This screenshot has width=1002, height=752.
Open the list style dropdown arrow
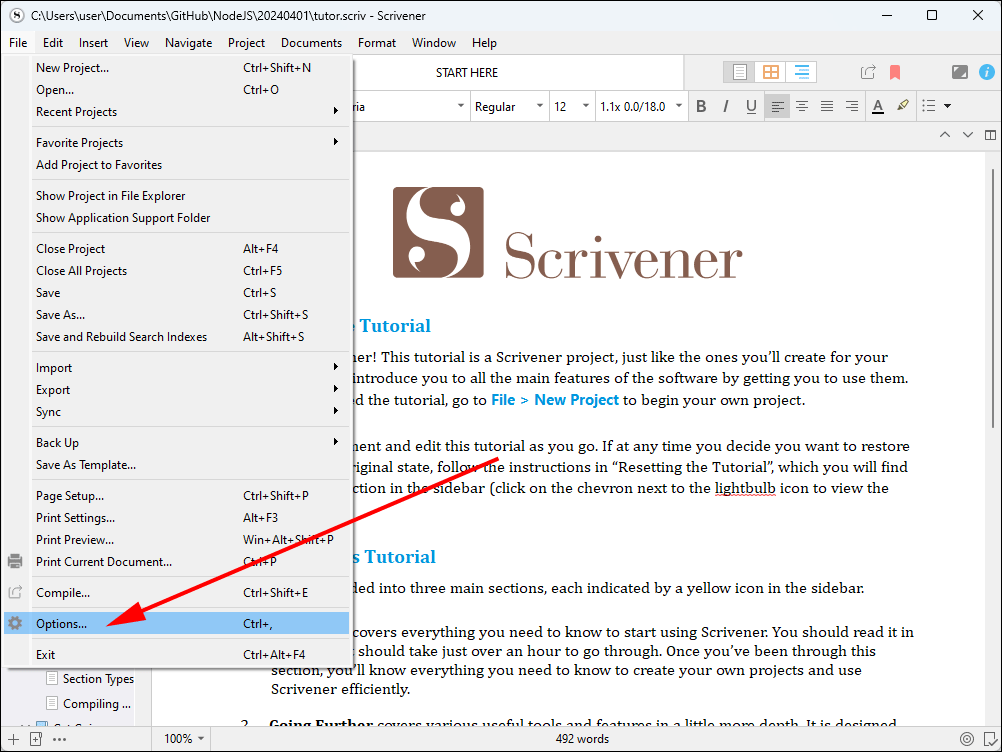(x=948, y=106)
